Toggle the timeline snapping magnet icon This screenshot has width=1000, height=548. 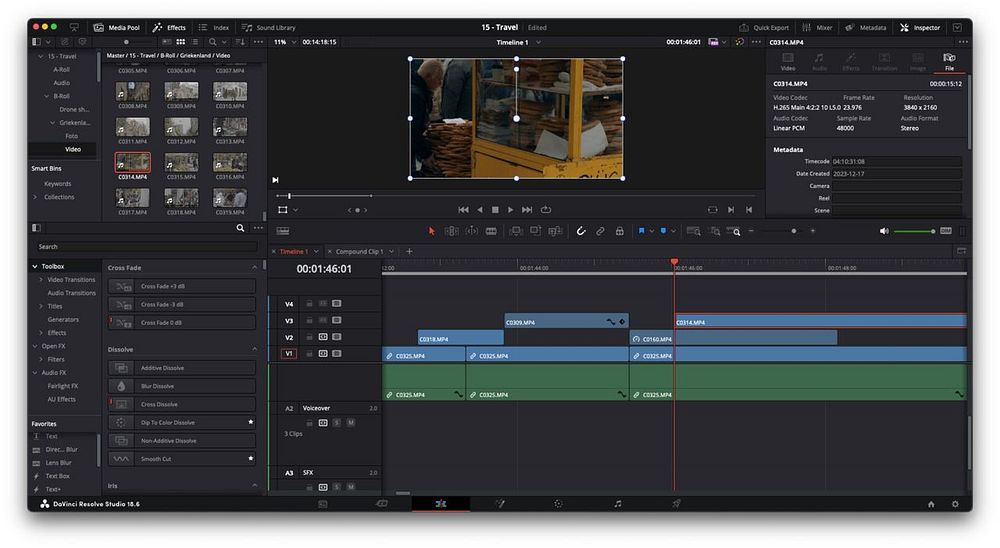(581, 231)
